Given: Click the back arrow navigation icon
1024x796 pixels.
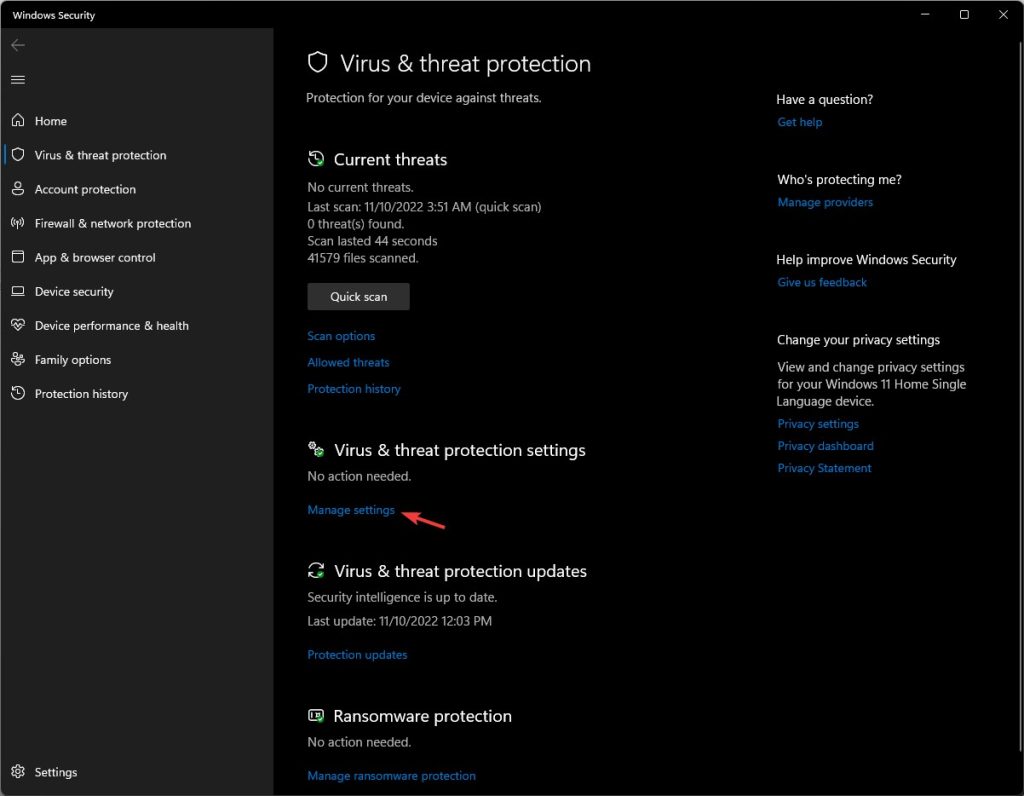Looking at the screenshot, I should click(x=17, y=44).
